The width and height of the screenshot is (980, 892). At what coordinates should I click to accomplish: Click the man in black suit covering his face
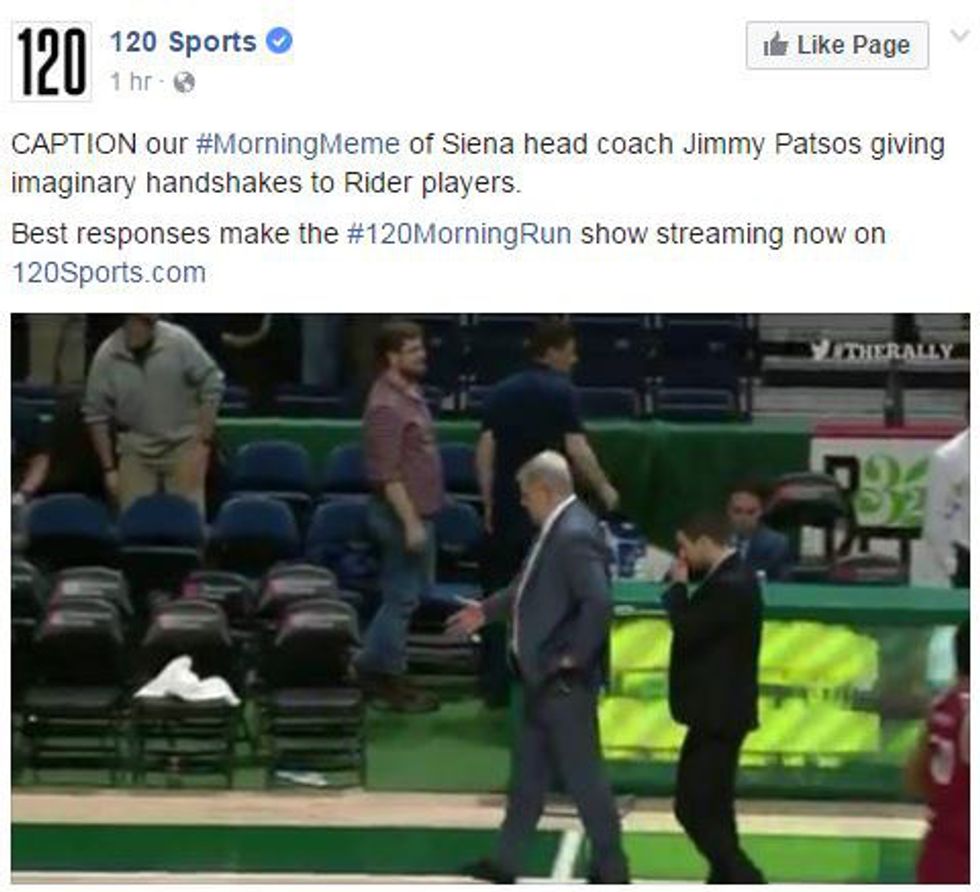[712, 694]
